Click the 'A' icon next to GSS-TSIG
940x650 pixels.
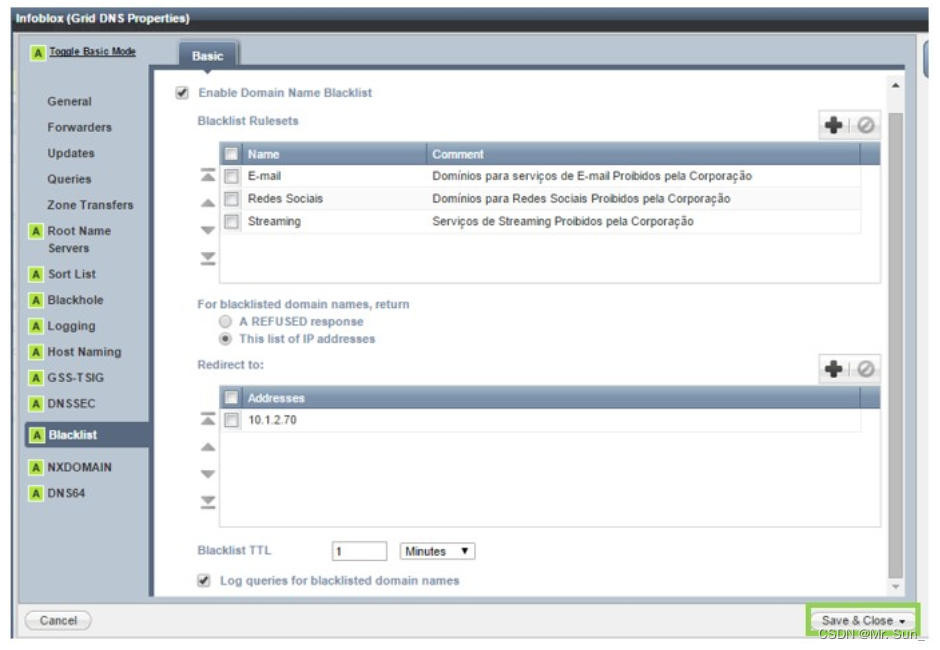click(x=36, y=378)
